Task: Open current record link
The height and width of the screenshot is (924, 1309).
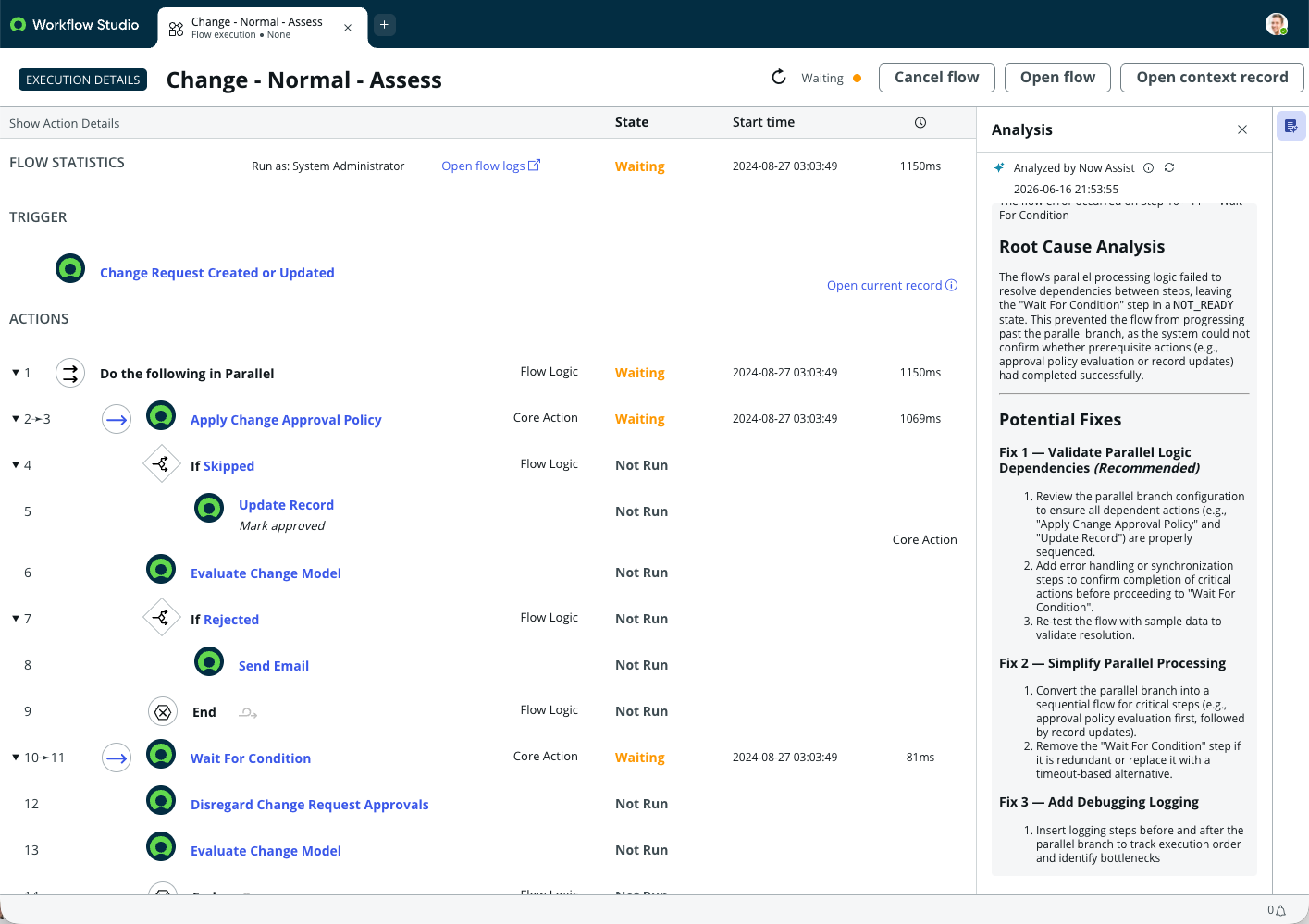Action: coord(892,285)
